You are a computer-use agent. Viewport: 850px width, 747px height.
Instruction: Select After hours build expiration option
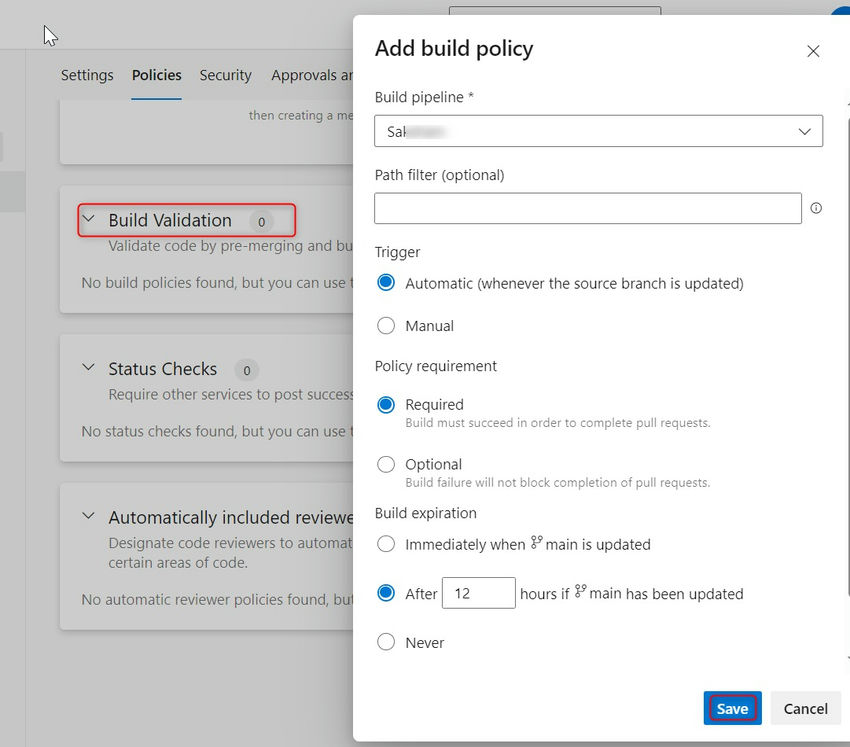point(386,594)
